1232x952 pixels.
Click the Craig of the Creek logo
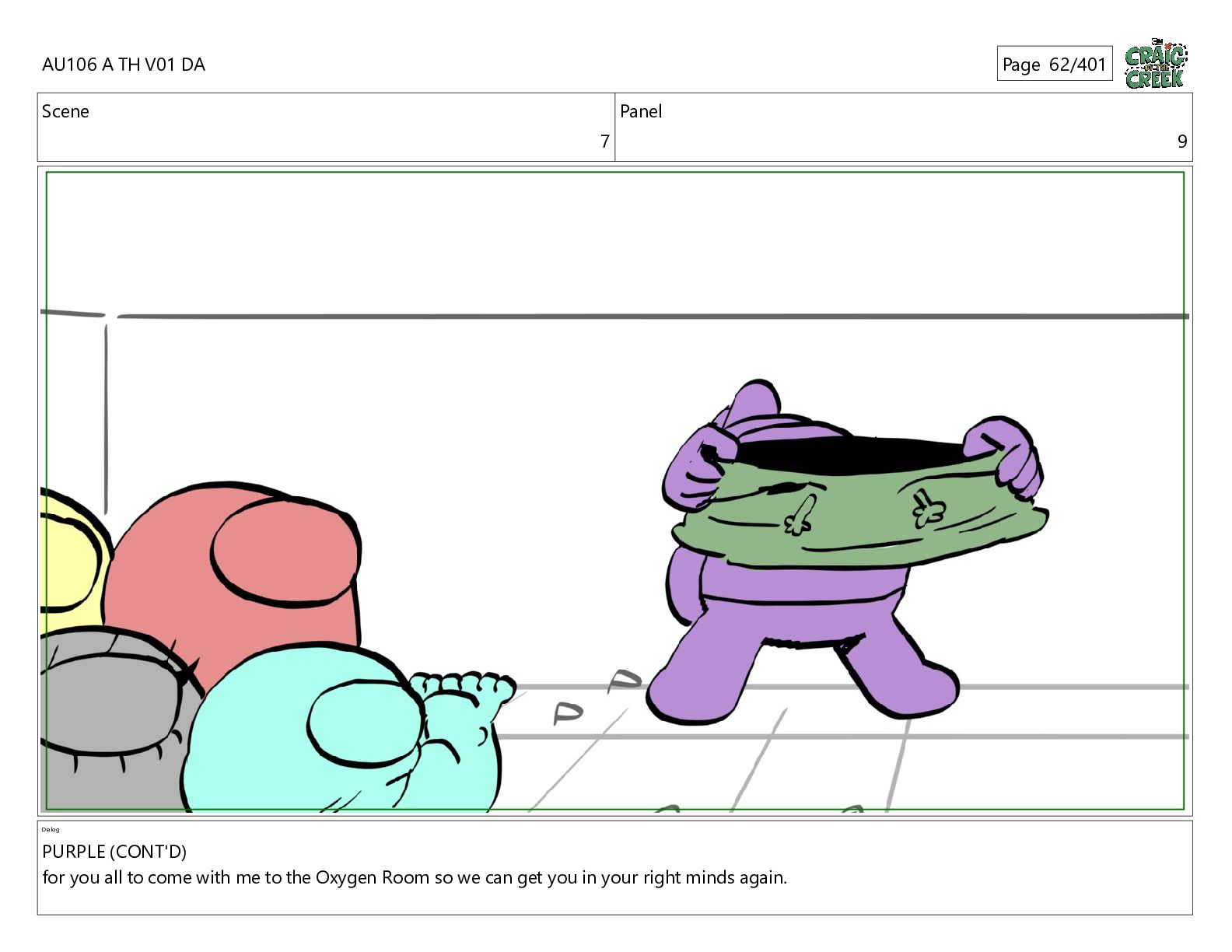[1156, 63]
